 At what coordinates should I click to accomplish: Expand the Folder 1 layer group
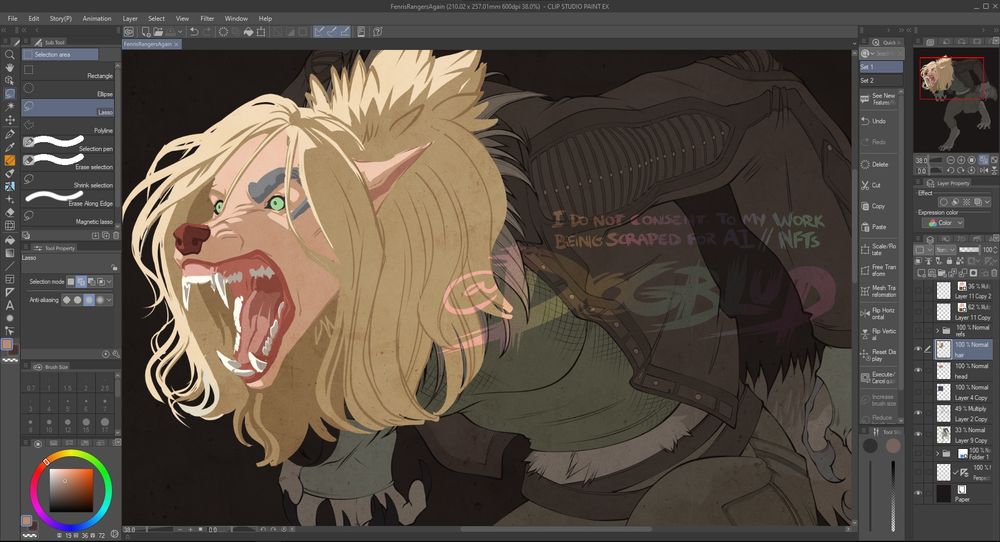tap(937, 453)
